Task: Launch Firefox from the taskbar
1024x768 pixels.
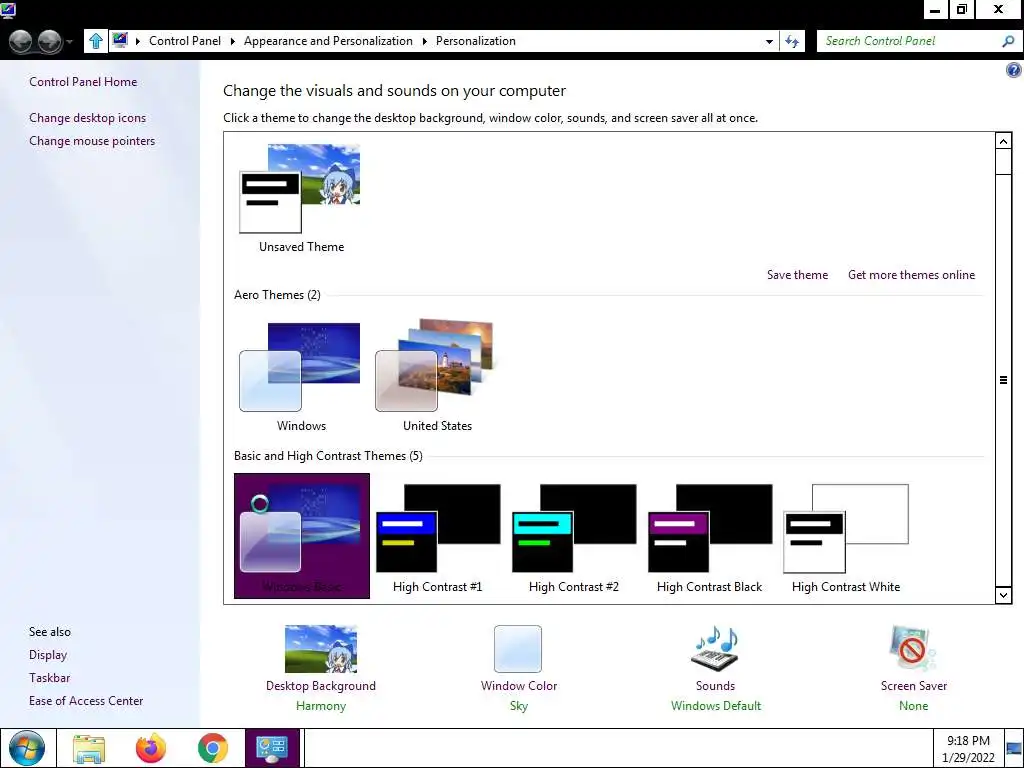Action: (151, 748)
